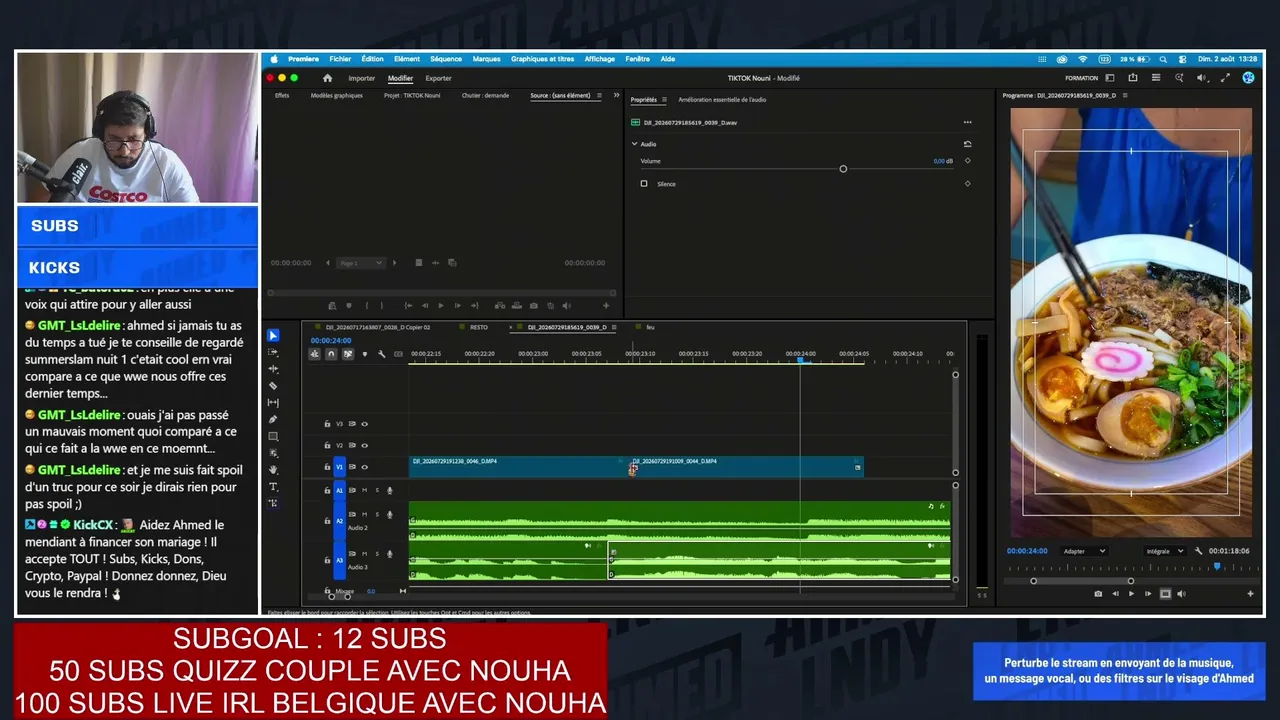Screen dimensions: 1280x720
Task: Open the active sequence tab panel menu
Action: (613, 327)
